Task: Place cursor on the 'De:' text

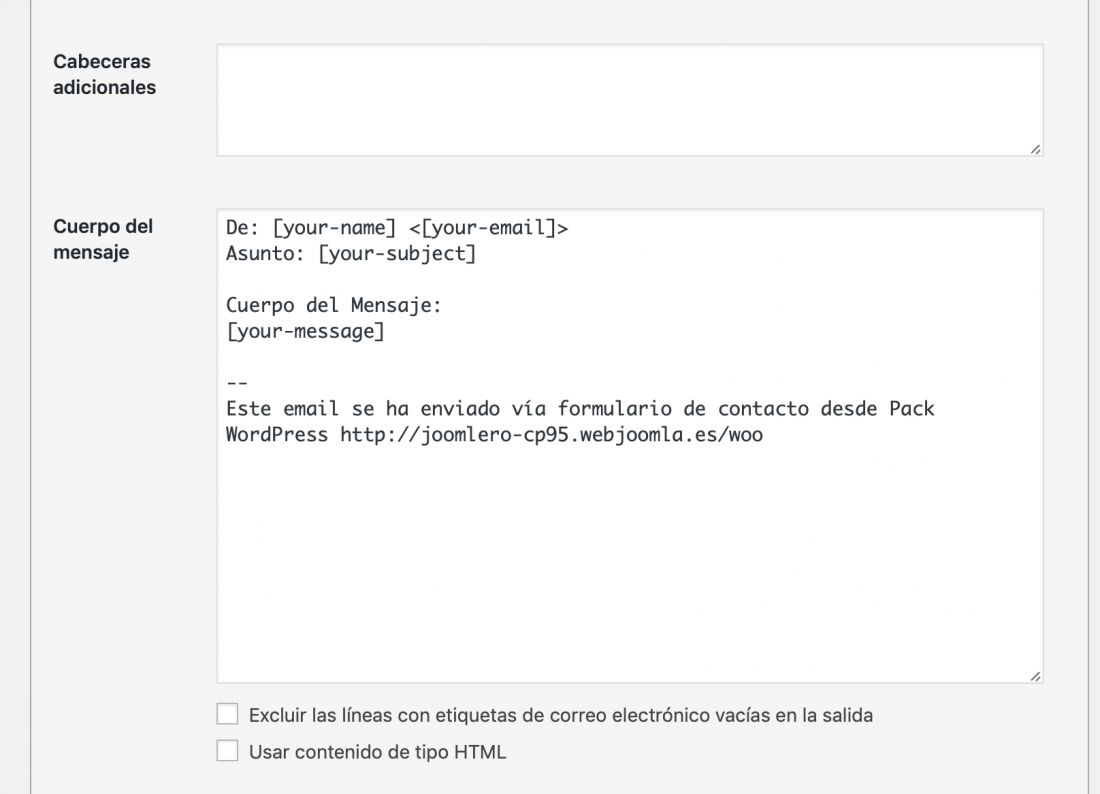Action: pos(243,228)
